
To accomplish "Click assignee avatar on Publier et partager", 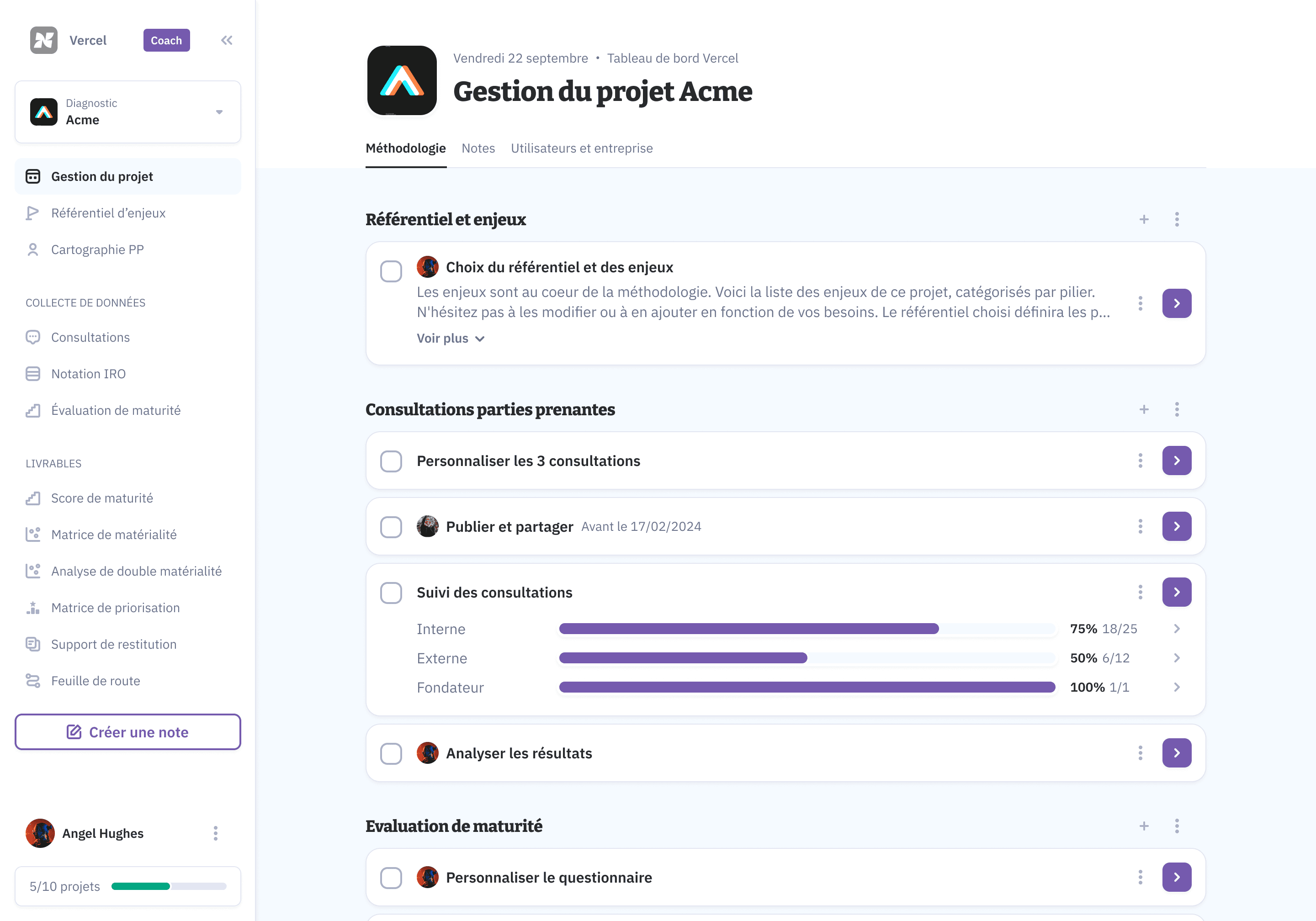I will (x=428, y=527).
